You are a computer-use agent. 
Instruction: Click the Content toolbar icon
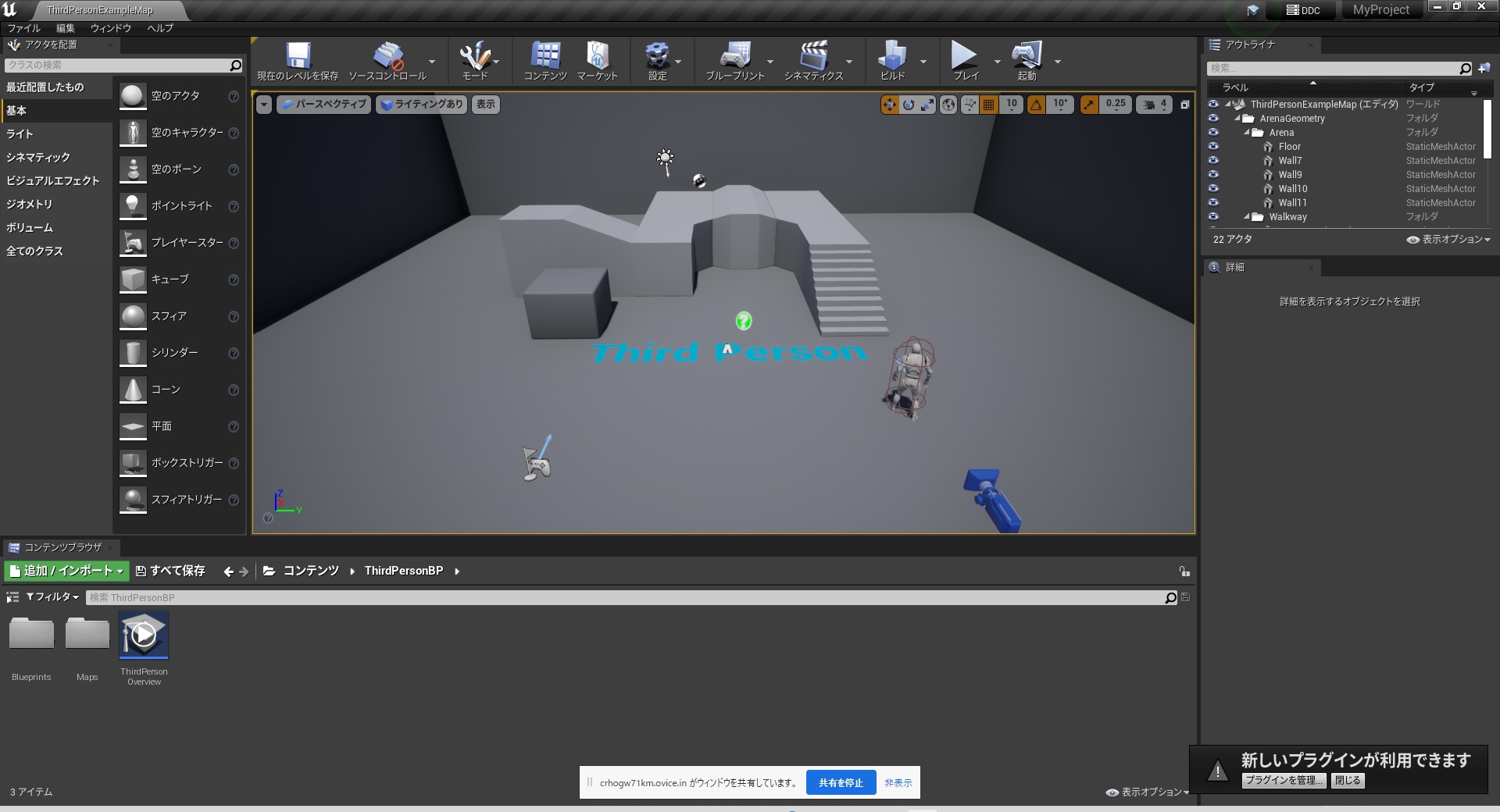click(545, 57)
